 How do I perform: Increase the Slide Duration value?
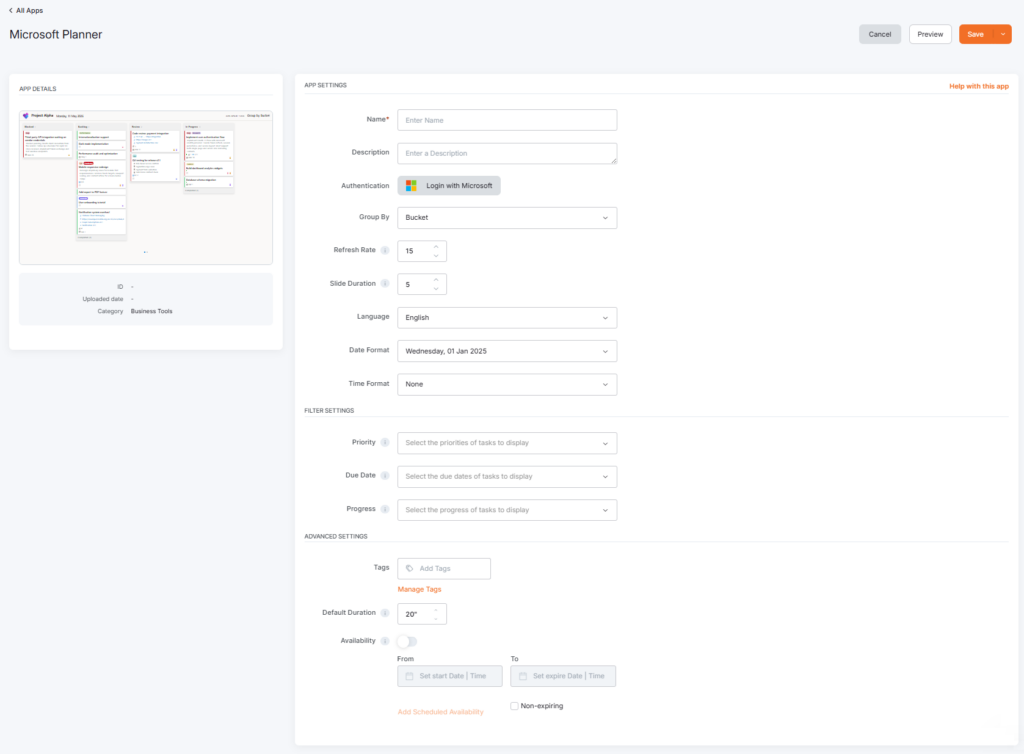coord(436,280)
